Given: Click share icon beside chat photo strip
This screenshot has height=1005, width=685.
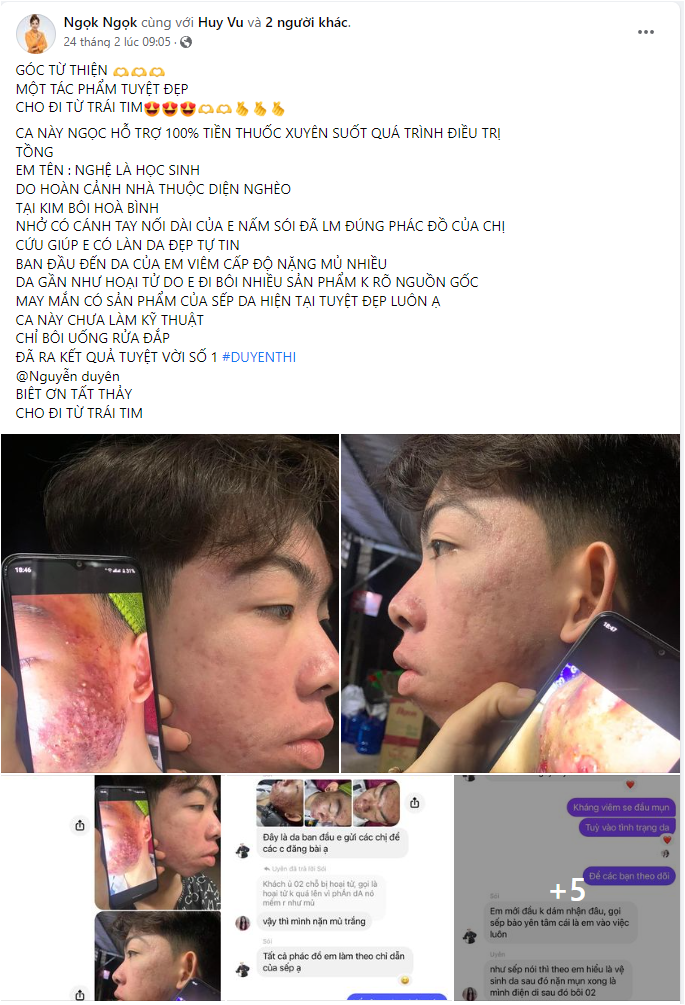Looking at the screenshot, I should pyautogui.click(x=415, y=802).
